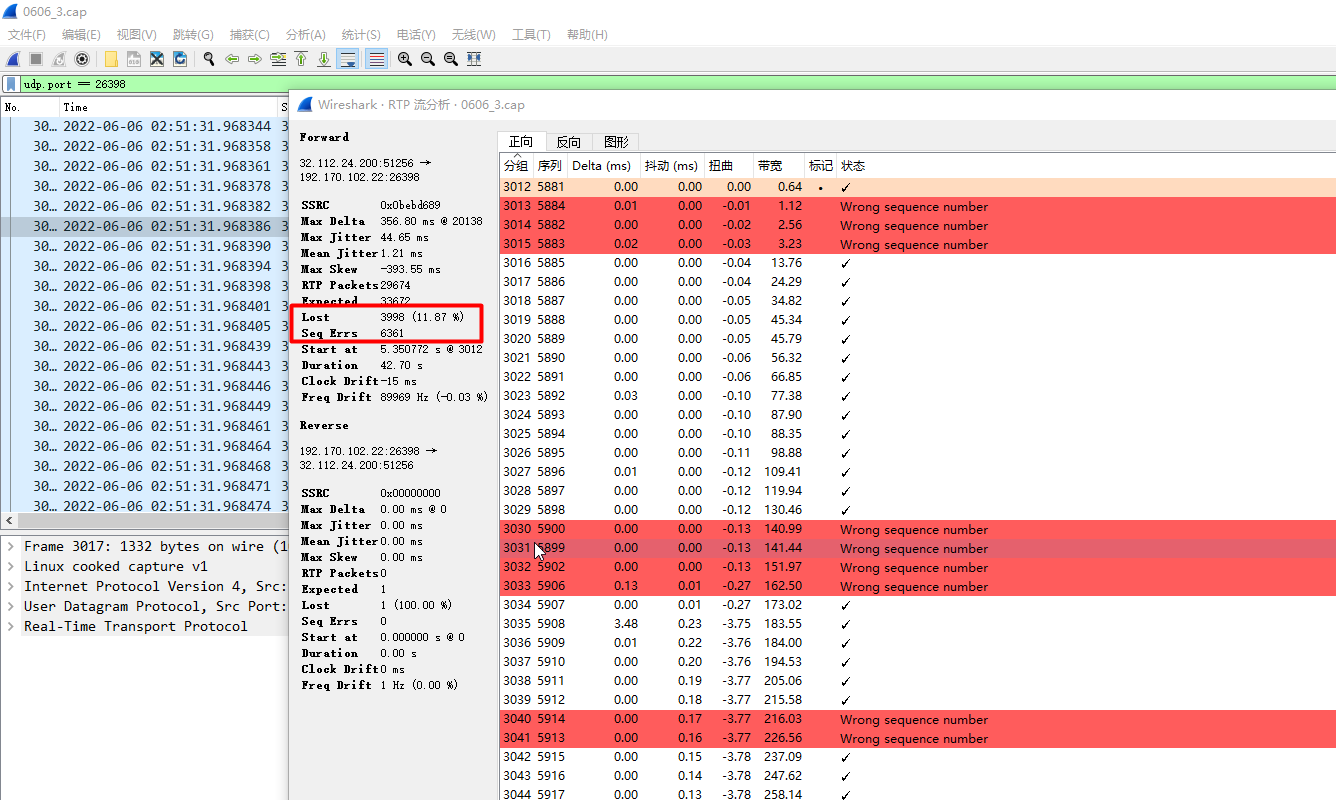Click the open capture file folder icon
Viewport: 1336px width, 800px height.
tap(111, 59)
